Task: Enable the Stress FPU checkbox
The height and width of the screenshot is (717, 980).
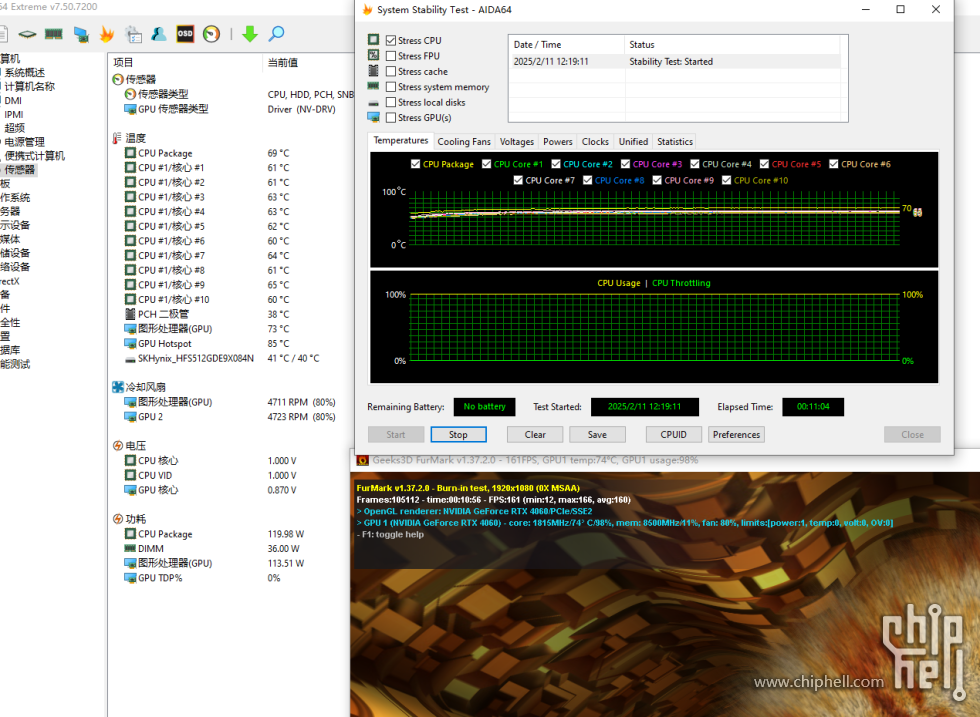Action: (x=391, y=56)
